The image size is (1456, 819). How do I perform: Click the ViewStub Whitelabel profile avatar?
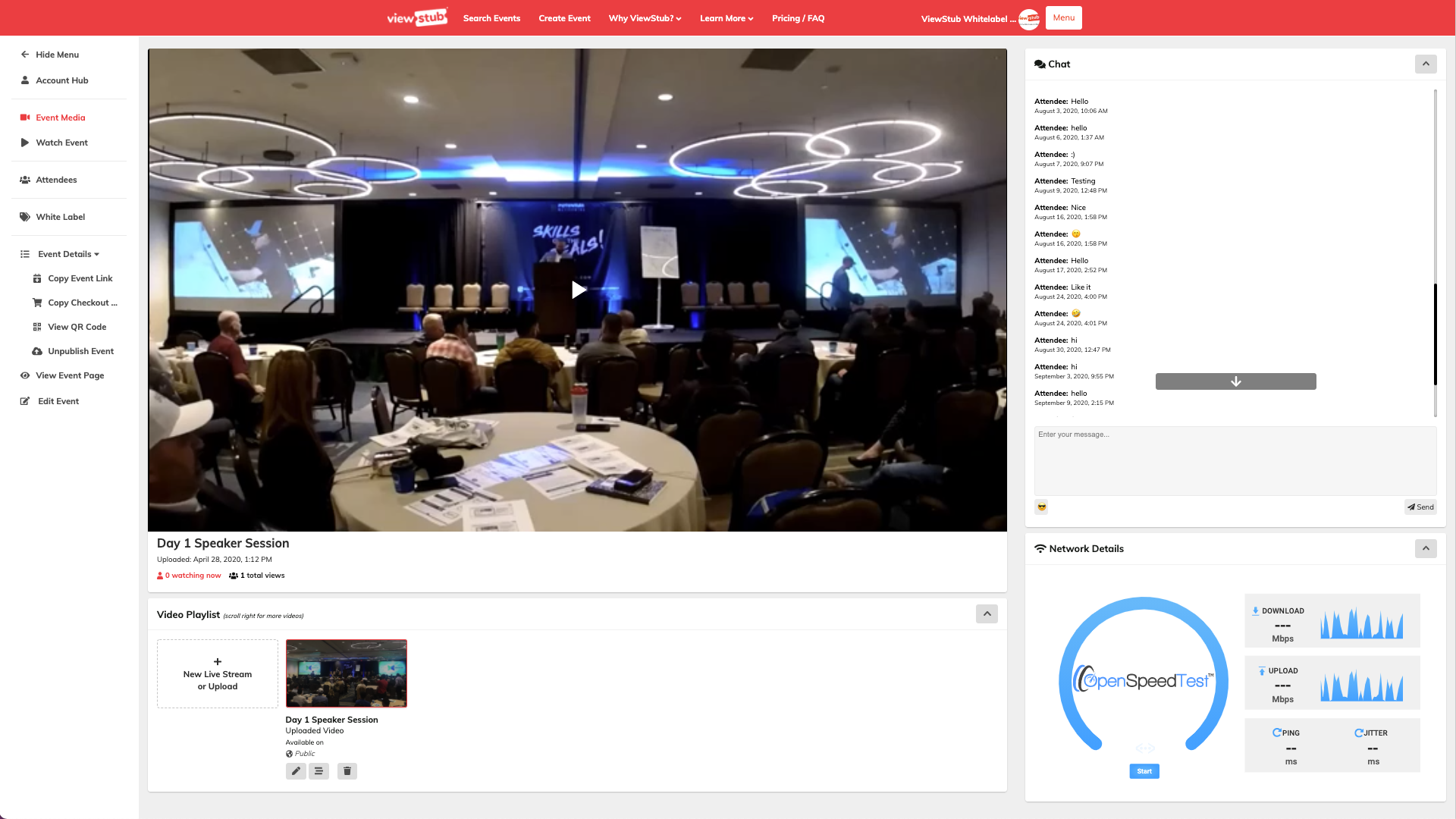1029,19
